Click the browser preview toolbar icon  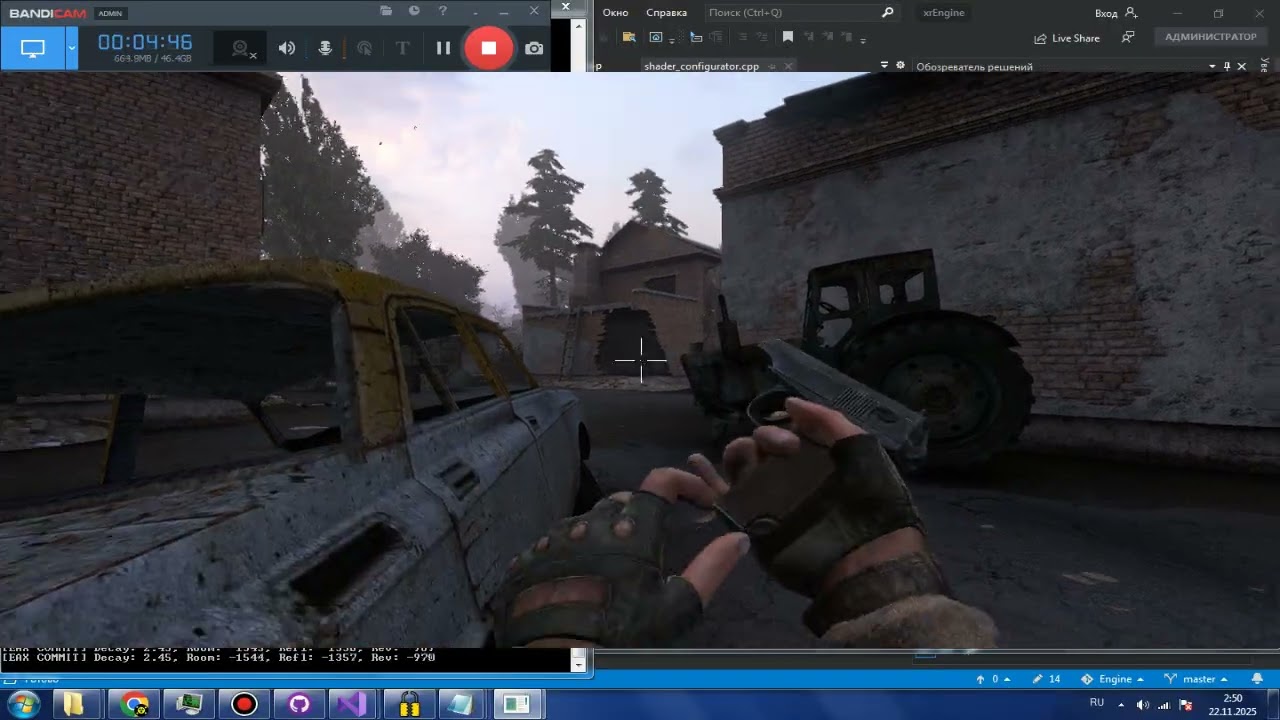pos(656,38)
